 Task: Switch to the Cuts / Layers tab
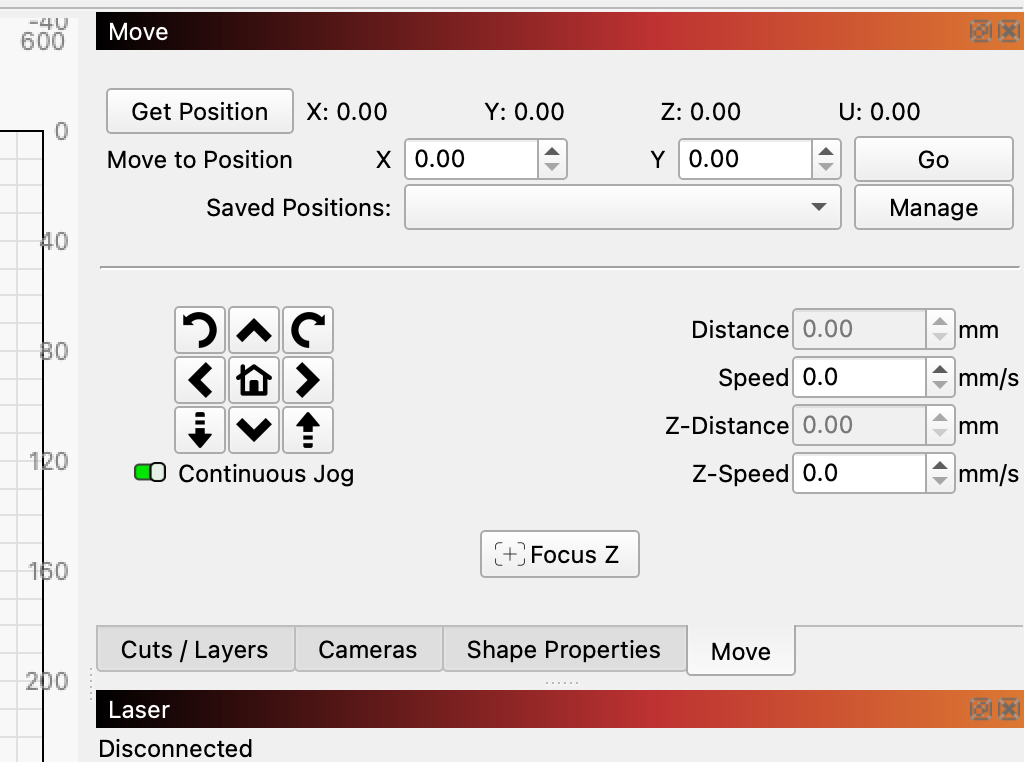(195, 650)
